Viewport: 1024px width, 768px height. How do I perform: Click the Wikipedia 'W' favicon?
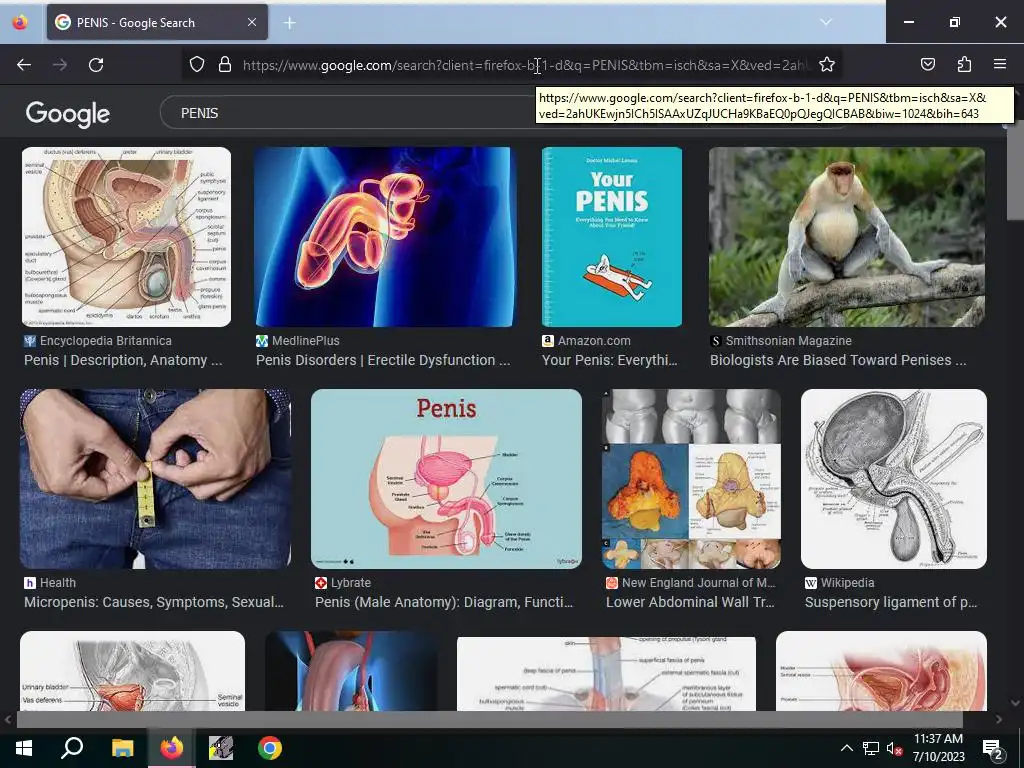pyautogui.click(x=811, y=583)
